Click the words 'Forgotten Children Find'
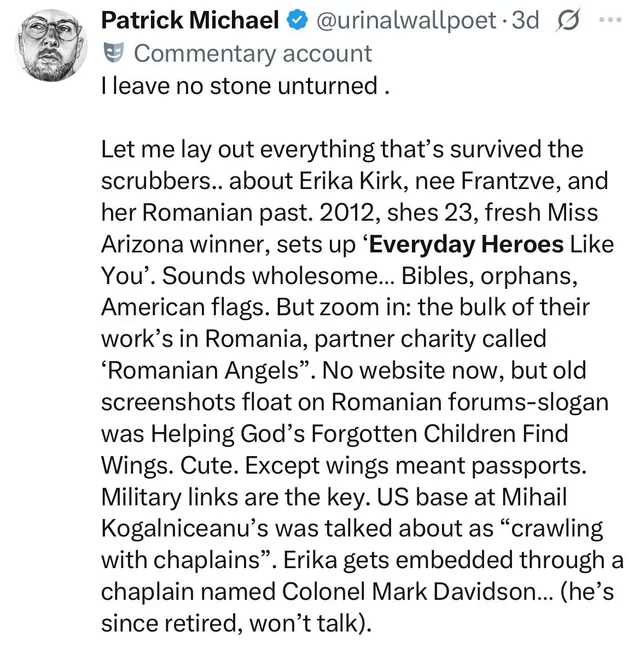 point(462,435)
